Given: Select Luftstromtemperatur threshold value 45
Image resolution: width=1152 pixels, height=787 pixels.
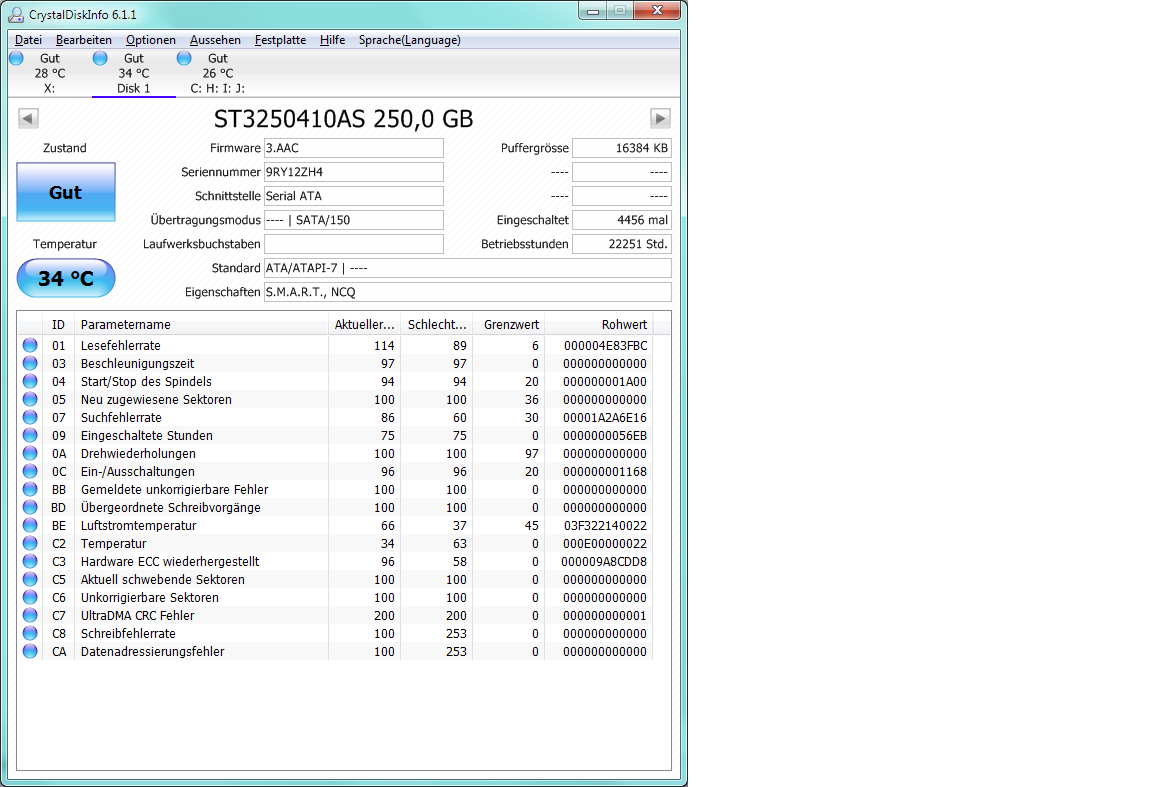Looking at the screenshot, I should coord(532,525).
